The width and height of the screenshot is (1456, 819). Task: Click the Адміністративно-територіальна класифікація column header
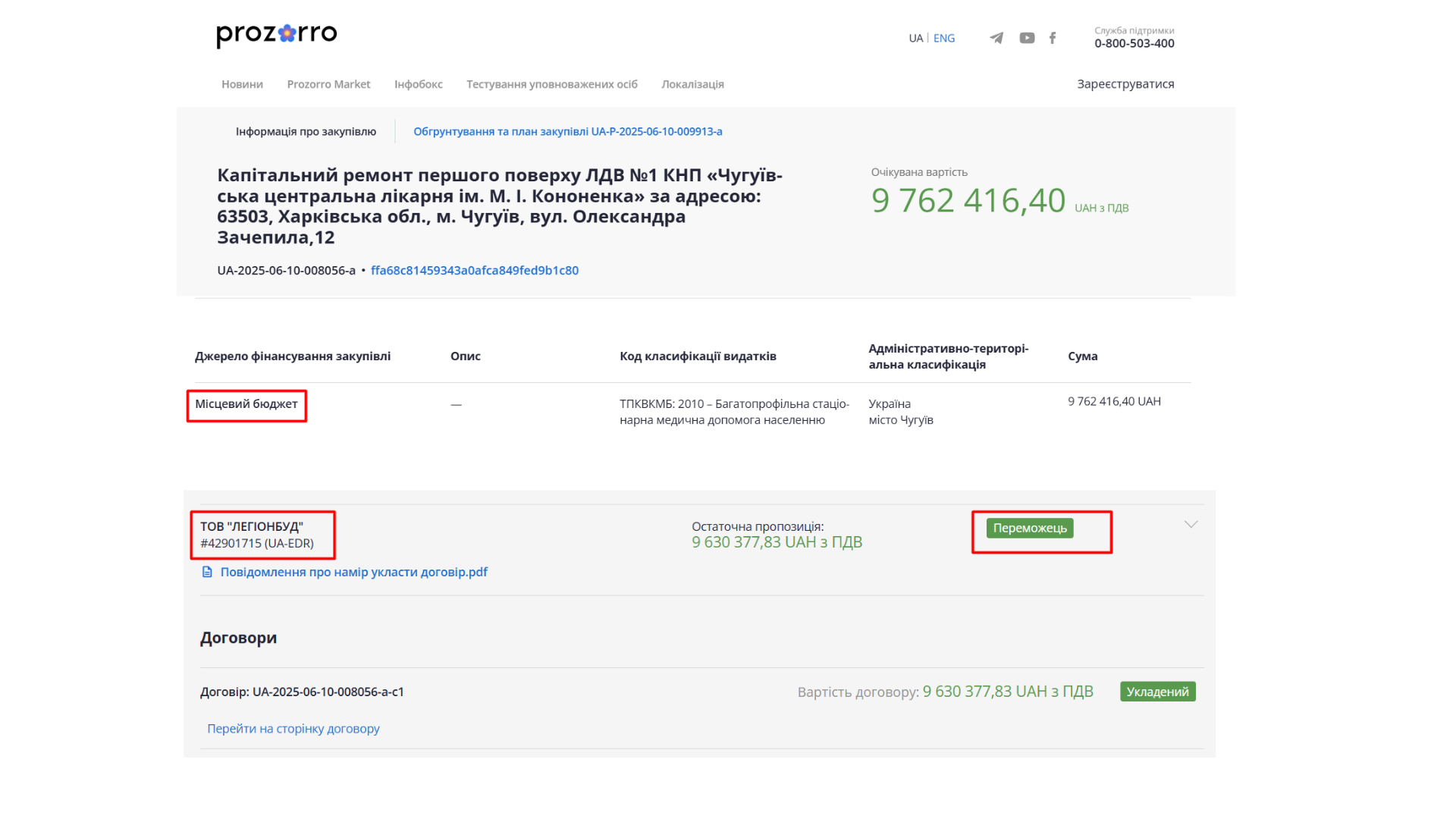coord(948,356)
